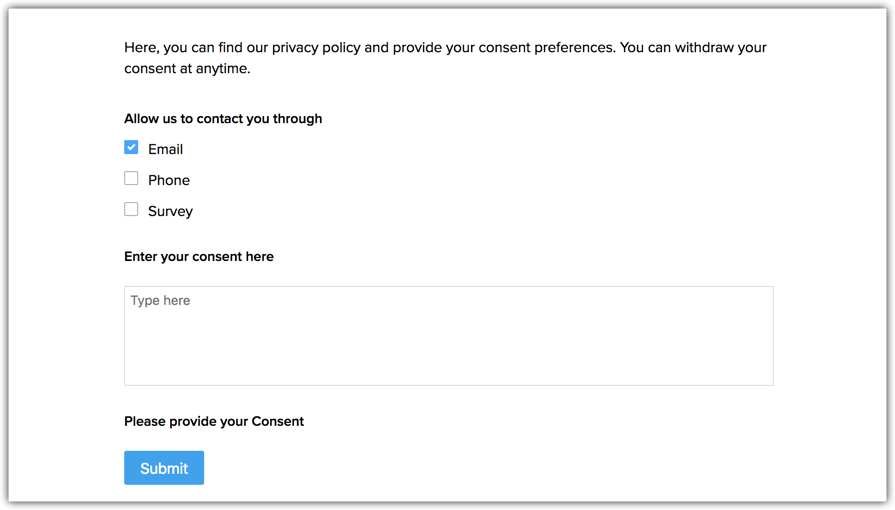Click the Email label text
The image size is (895, 510).
[x=166, y=149]
